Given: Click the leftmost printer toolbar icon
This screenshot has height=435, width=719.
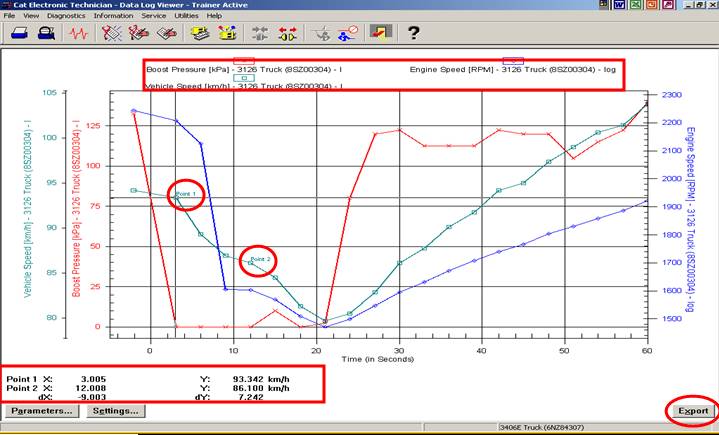Looking at the screenshot, I should point(18,33).
